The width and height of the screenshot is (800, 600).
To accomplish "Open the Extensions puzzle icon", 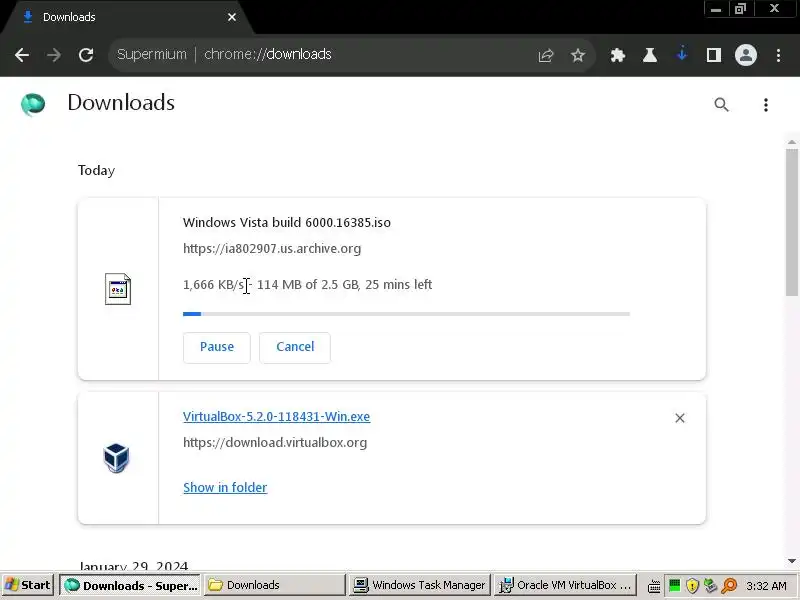I will point(618,55).
